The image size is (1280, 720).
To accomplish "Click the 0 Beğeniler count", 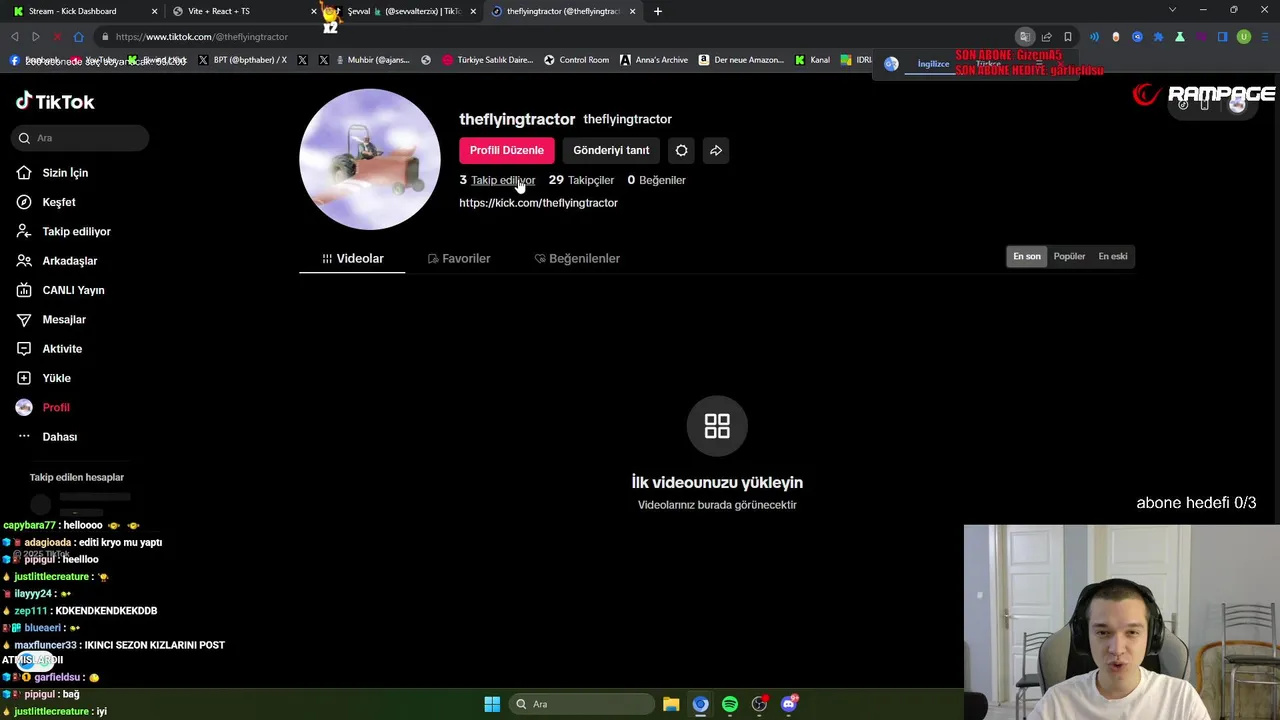I will click(656, 180).
